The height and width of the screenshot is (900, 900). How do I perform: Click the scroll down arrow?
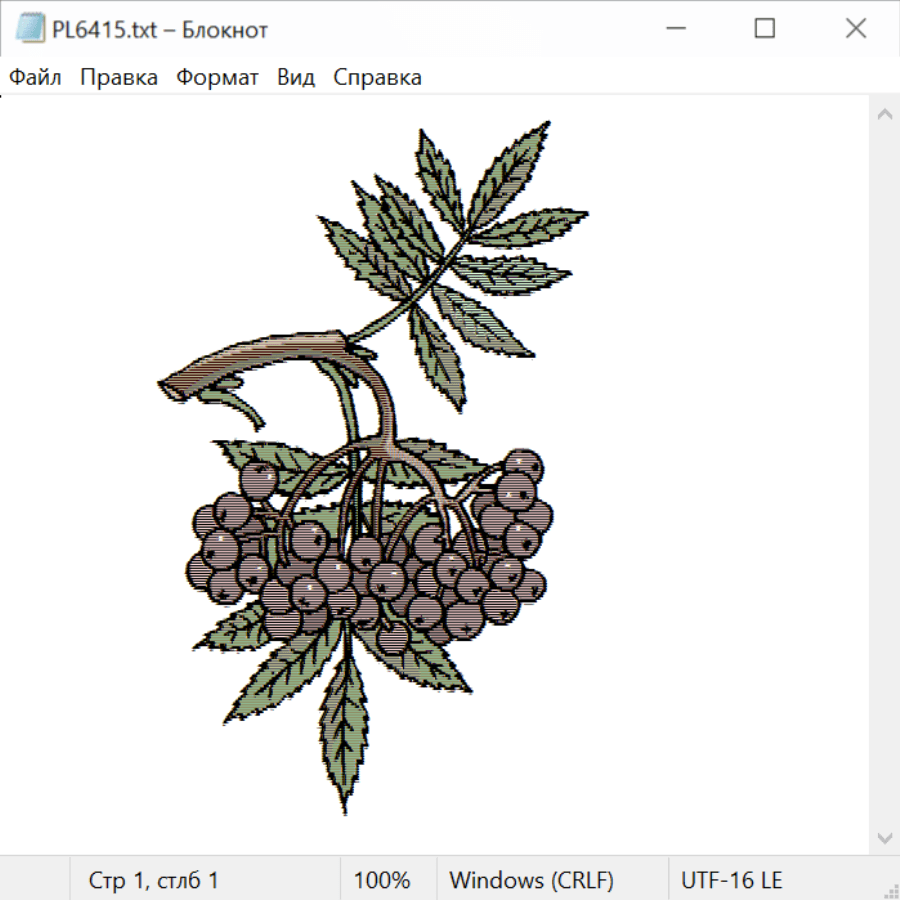(x=884, y=837)
